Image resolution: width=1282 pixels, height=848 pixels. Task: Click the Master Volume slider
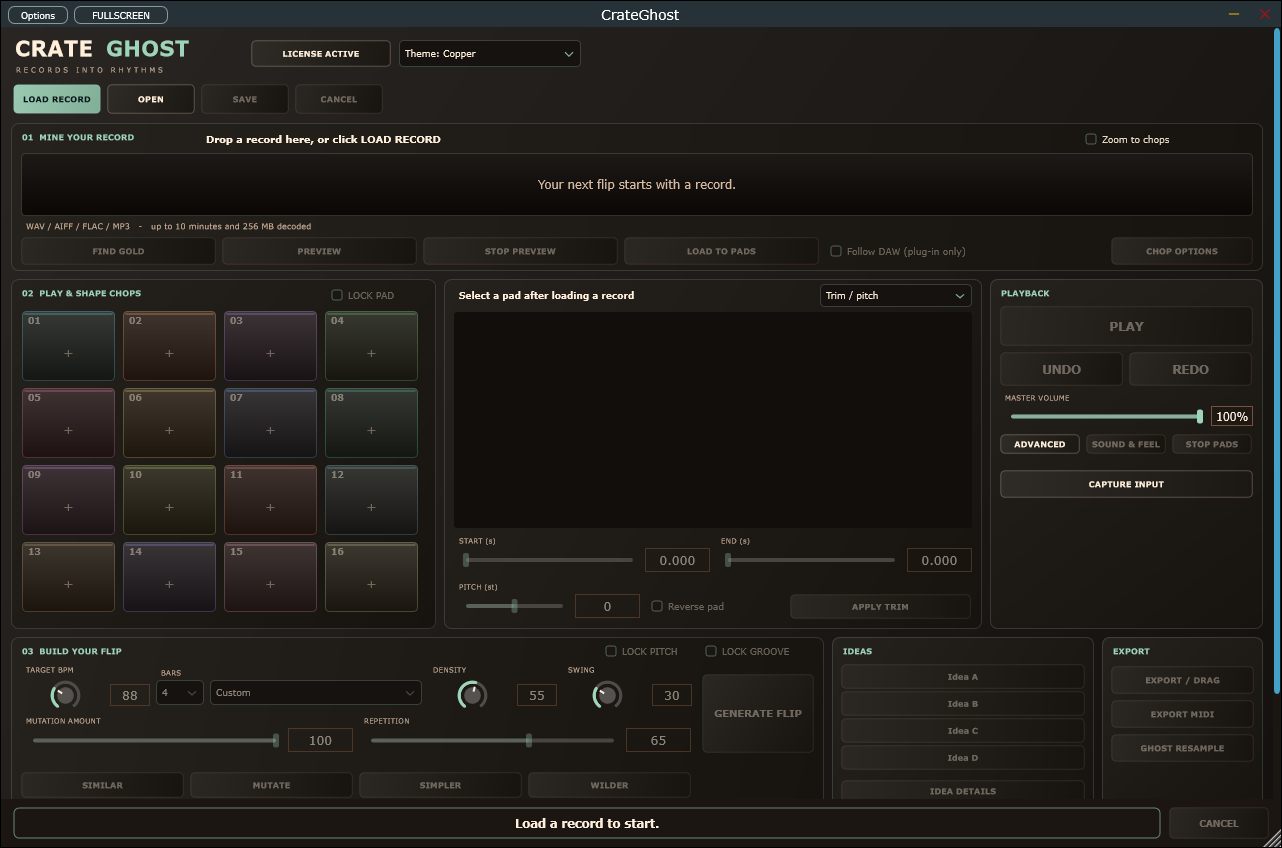[x=1106, y=416]
